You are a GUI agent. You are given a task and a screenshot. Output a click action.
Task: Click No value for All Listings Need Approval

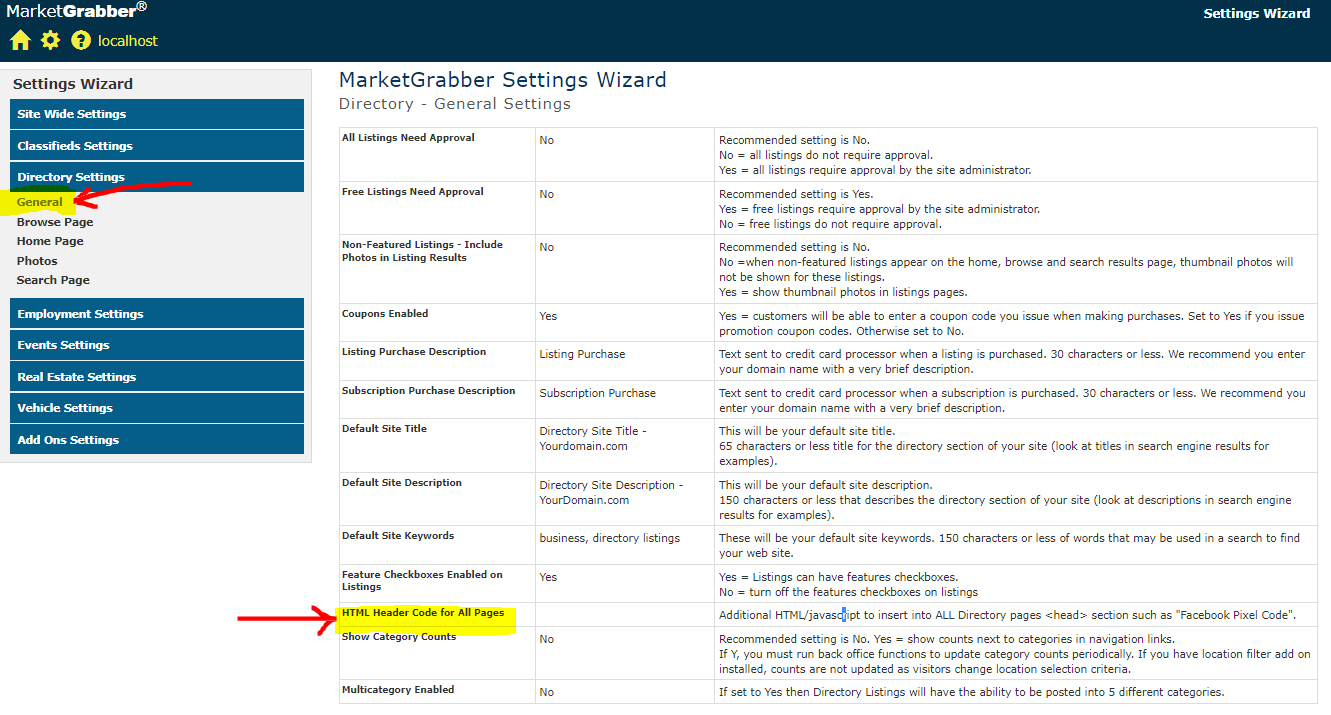pos(546,140)
